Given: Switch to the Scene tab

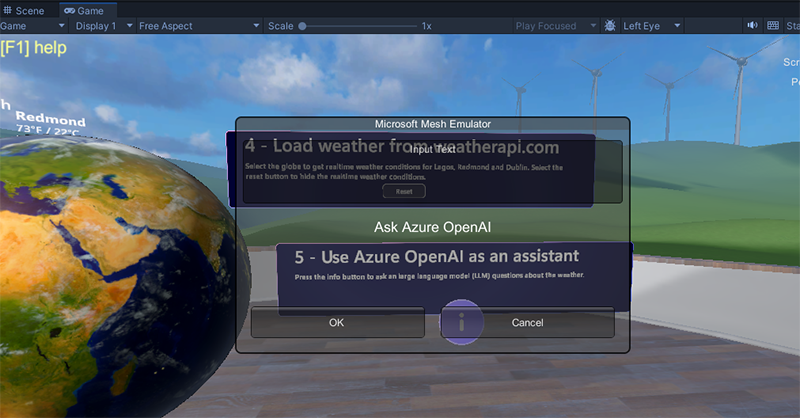Looking at the screenshot, I should point(23,10).
